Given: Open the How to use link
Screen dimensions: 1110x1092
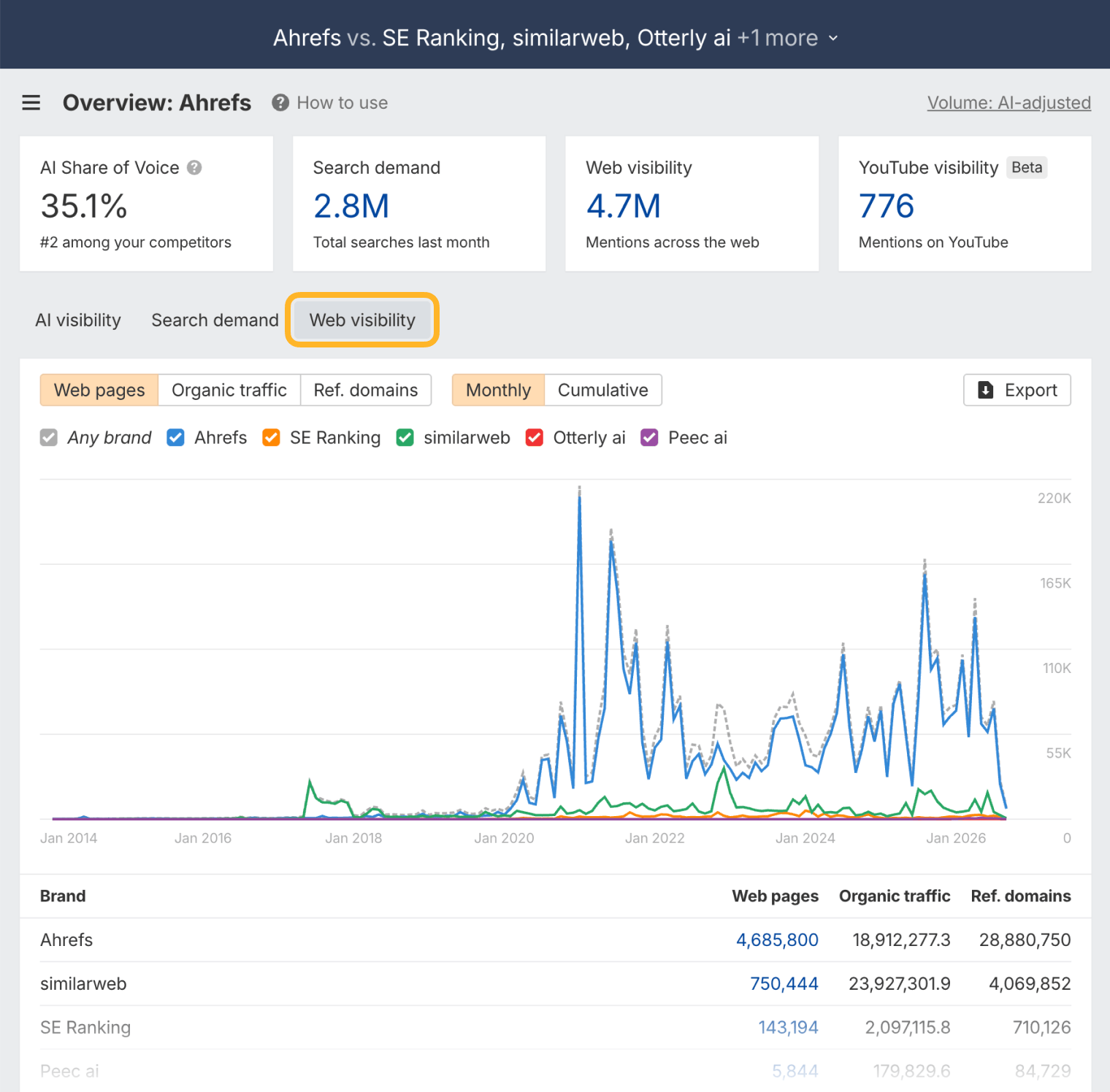Looking at the screenshot, I should point(342,103).
